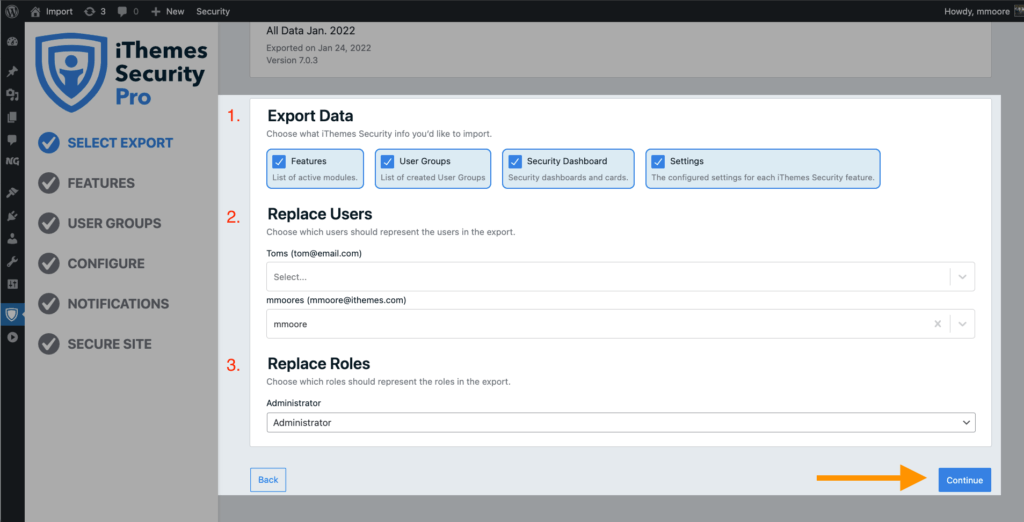
Task: Open the Settings sliders icon
Action: [x=12, y=284]
